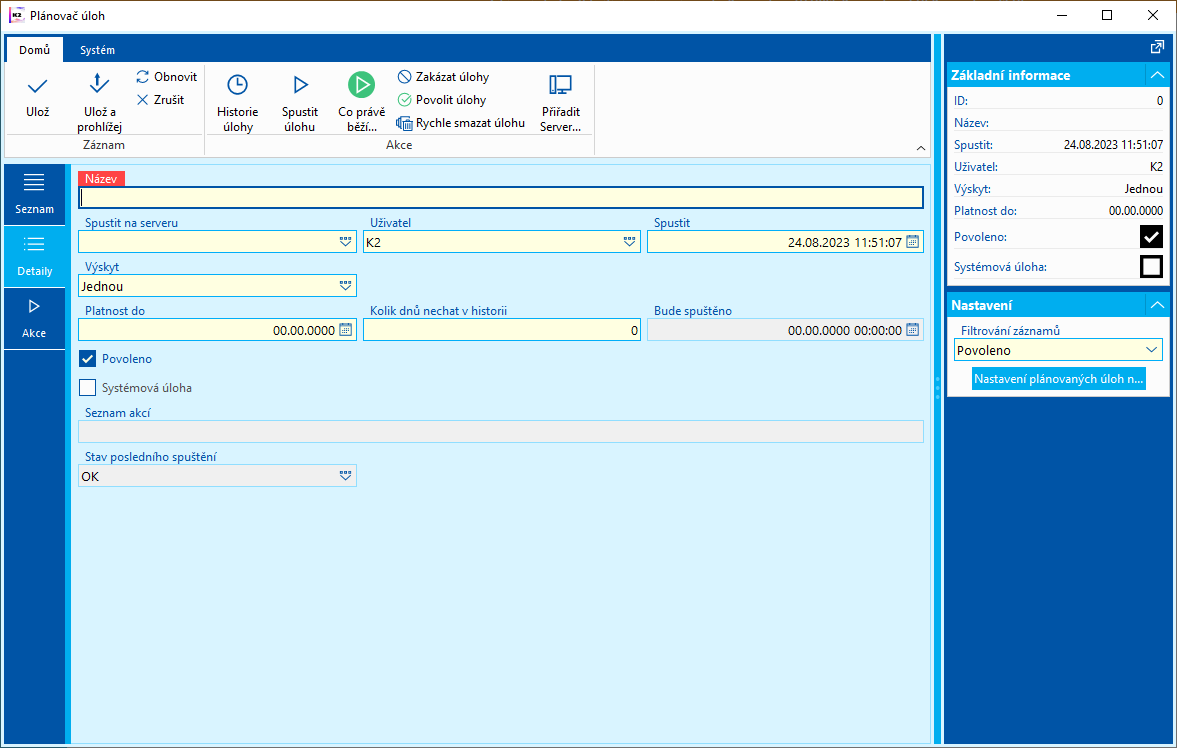Viewport: 1177px width, 748px height.
Task: Click Ulož a prohlížej icon
Action: (99, 85)
